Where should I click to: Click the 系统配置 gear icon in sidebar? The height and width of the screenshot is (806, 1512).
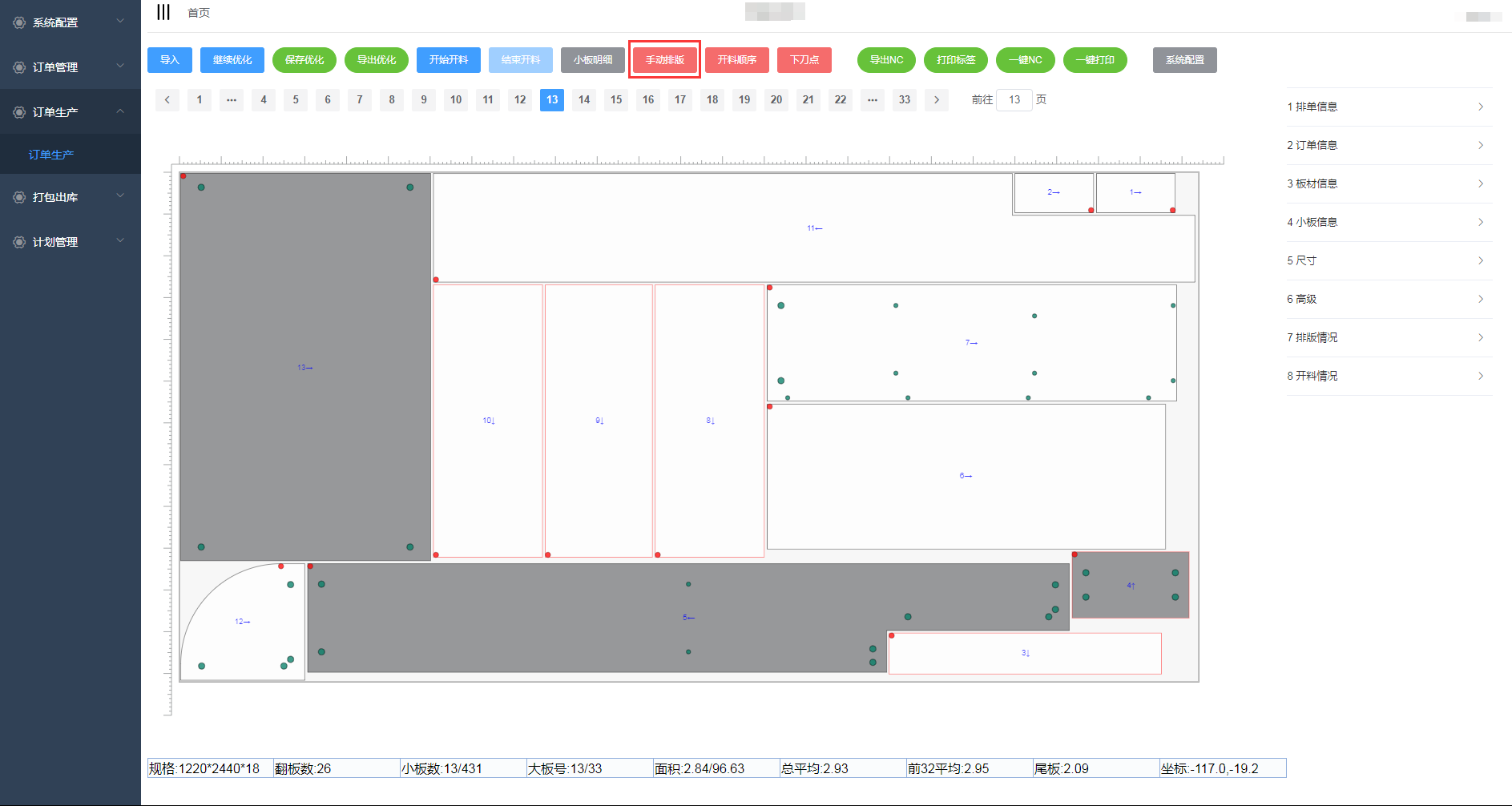[x=19, y=22]
